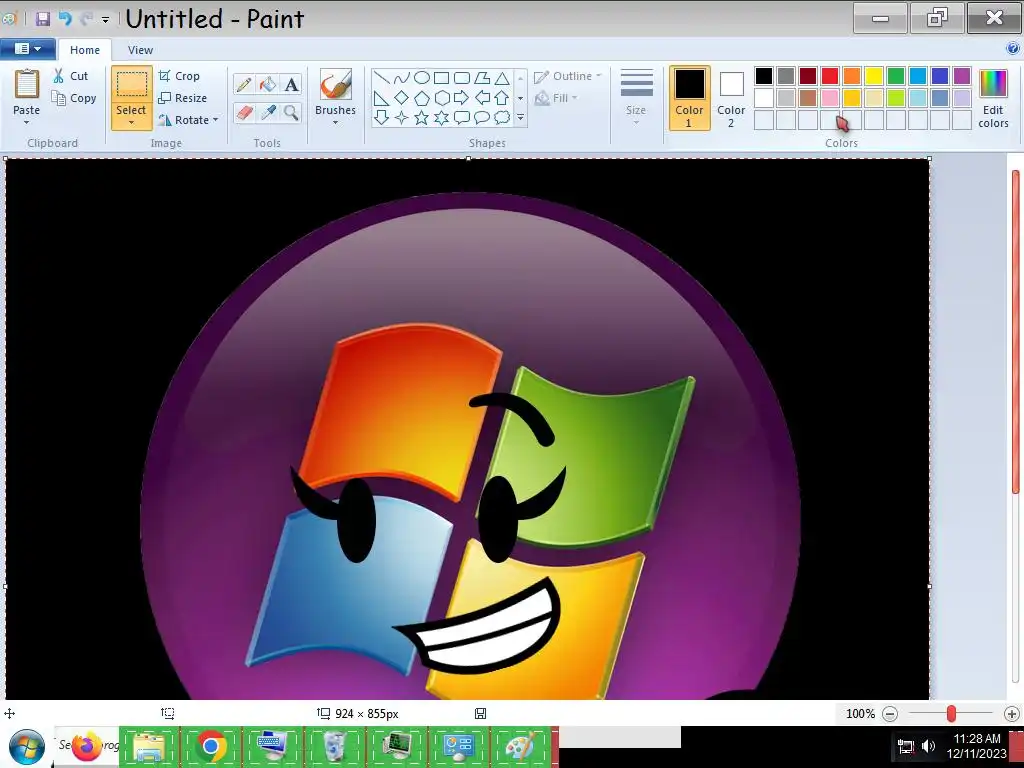1024x768 pixels.
Task: Choose the green color swatch
Action: 896,76
